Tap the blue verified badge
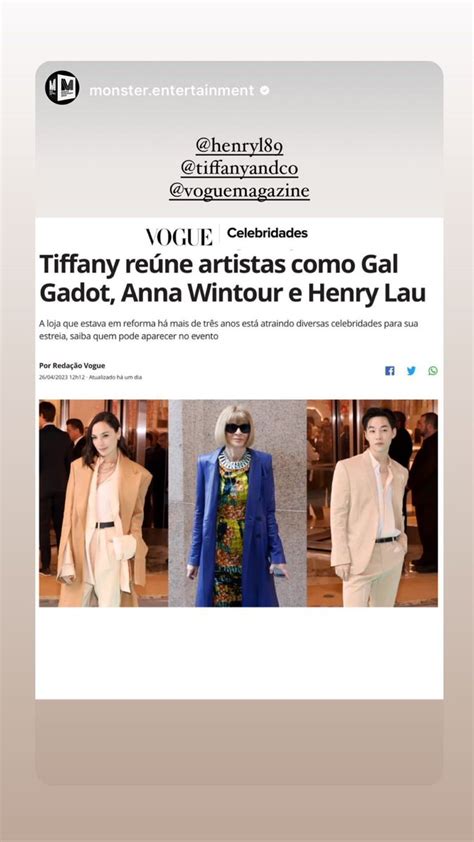The height and width of the screenshot is (842, 474). pos(264,90)
